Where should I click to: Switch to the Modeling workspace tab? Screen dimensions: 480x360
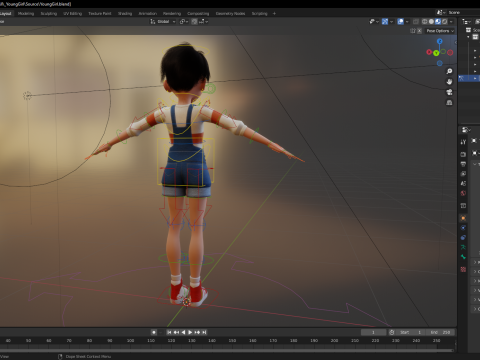click(26, 14)
